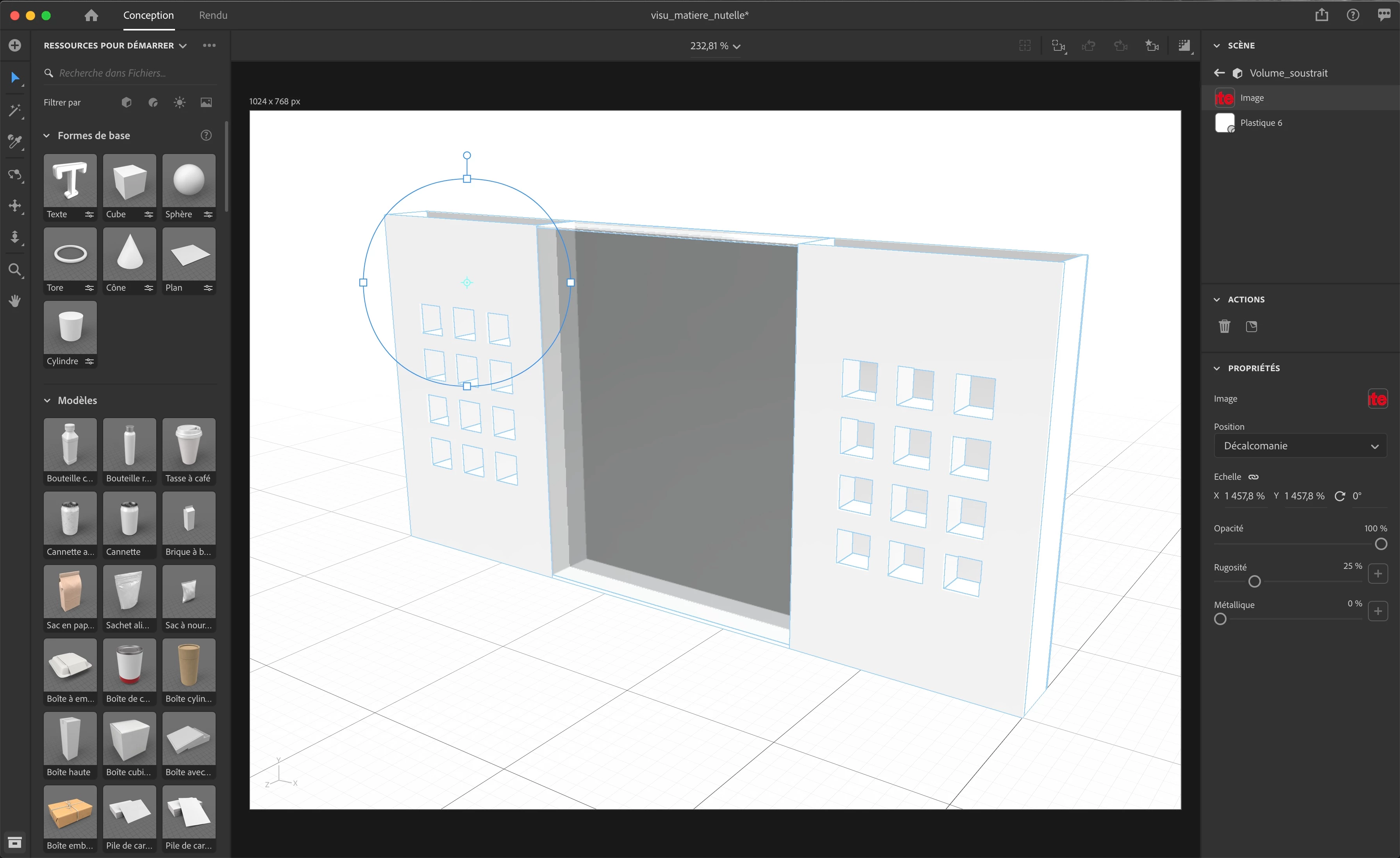Click the Home icon
The image size is (1400, 858).
91,15
